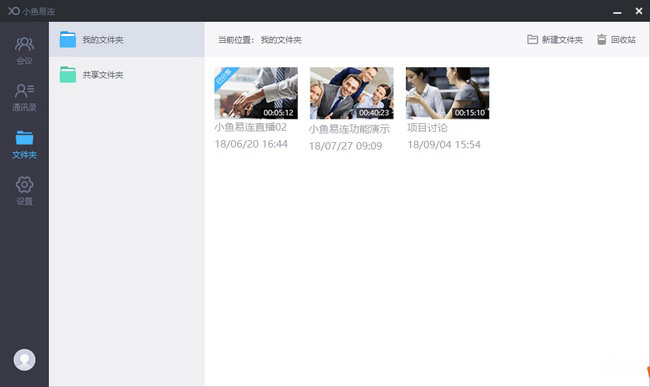Click the green 共享文件夹 folder icon
Image resolution: width=650 pixels, height=387 pixels.
click(68, 75)
